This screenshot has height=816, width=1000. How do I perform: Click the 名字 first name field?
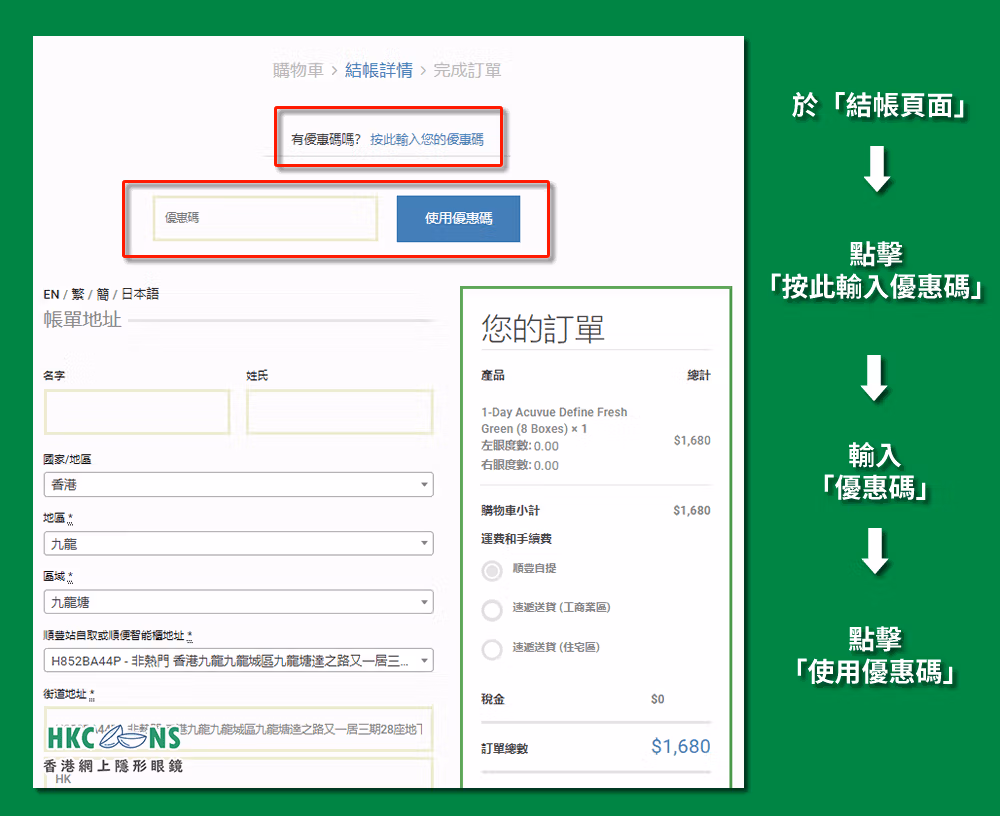coord(137,412)
